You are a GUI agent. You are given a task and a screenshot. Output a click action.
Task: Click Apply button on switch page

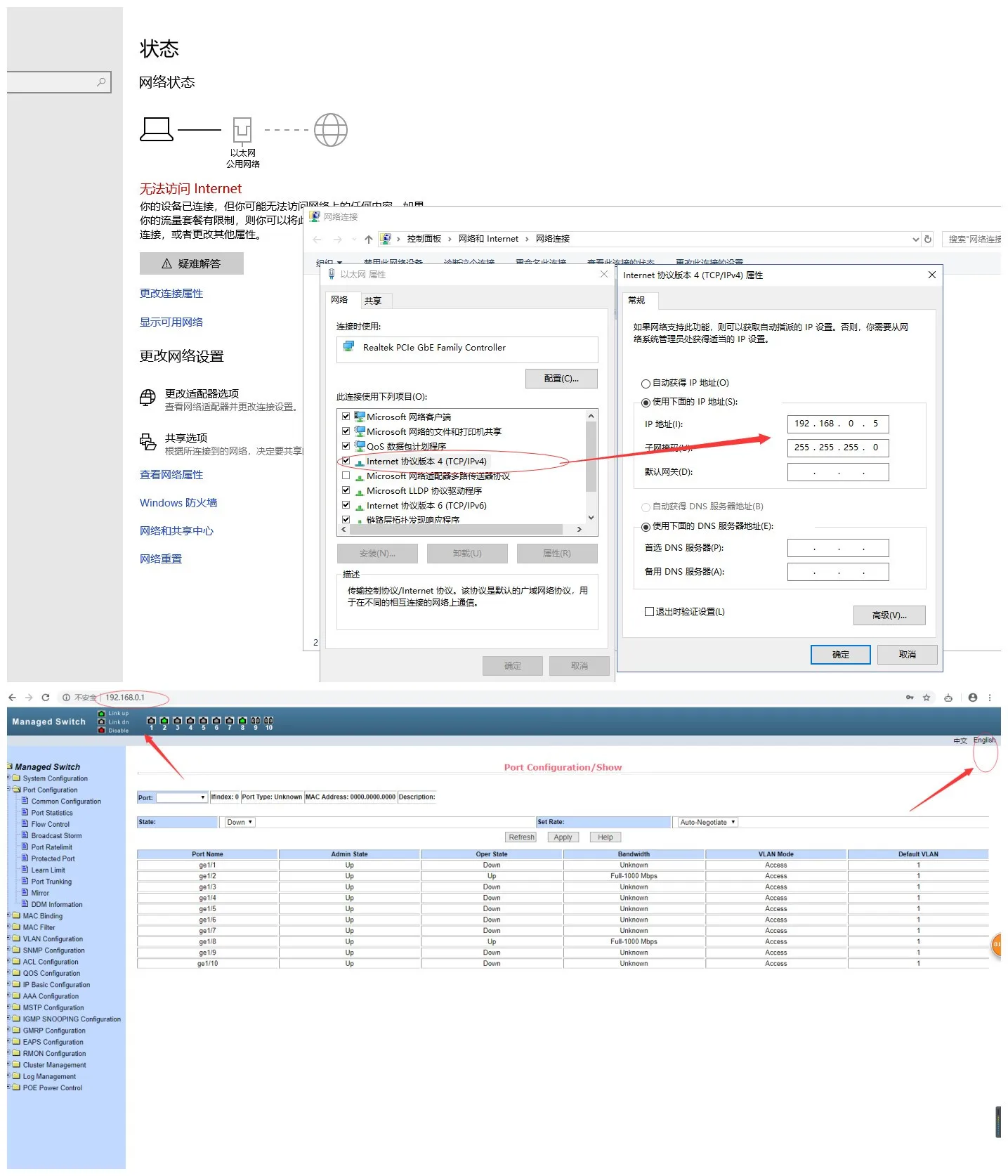(x=563, y=837)
